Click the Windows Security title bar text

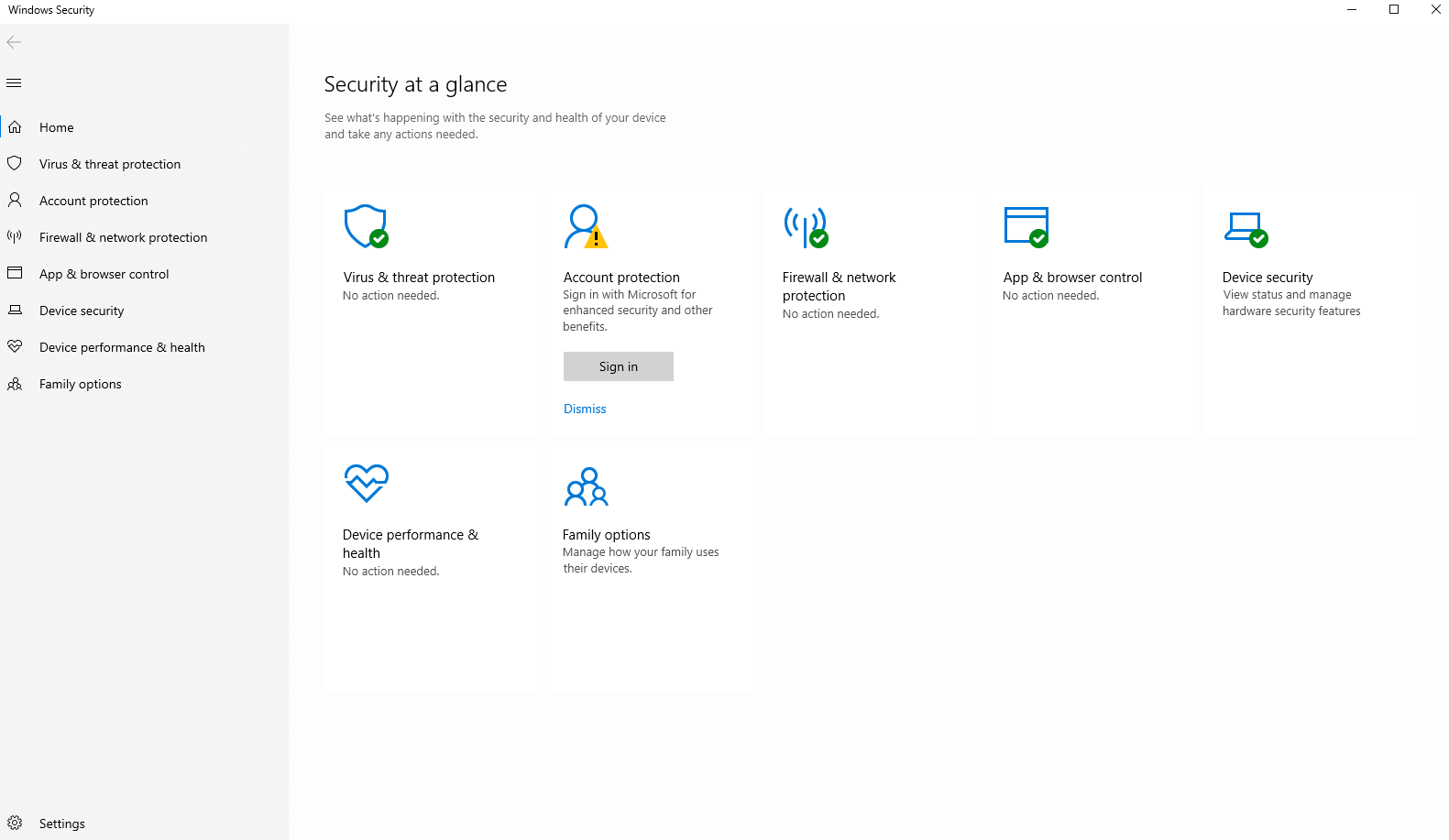[x=51, y=10]
